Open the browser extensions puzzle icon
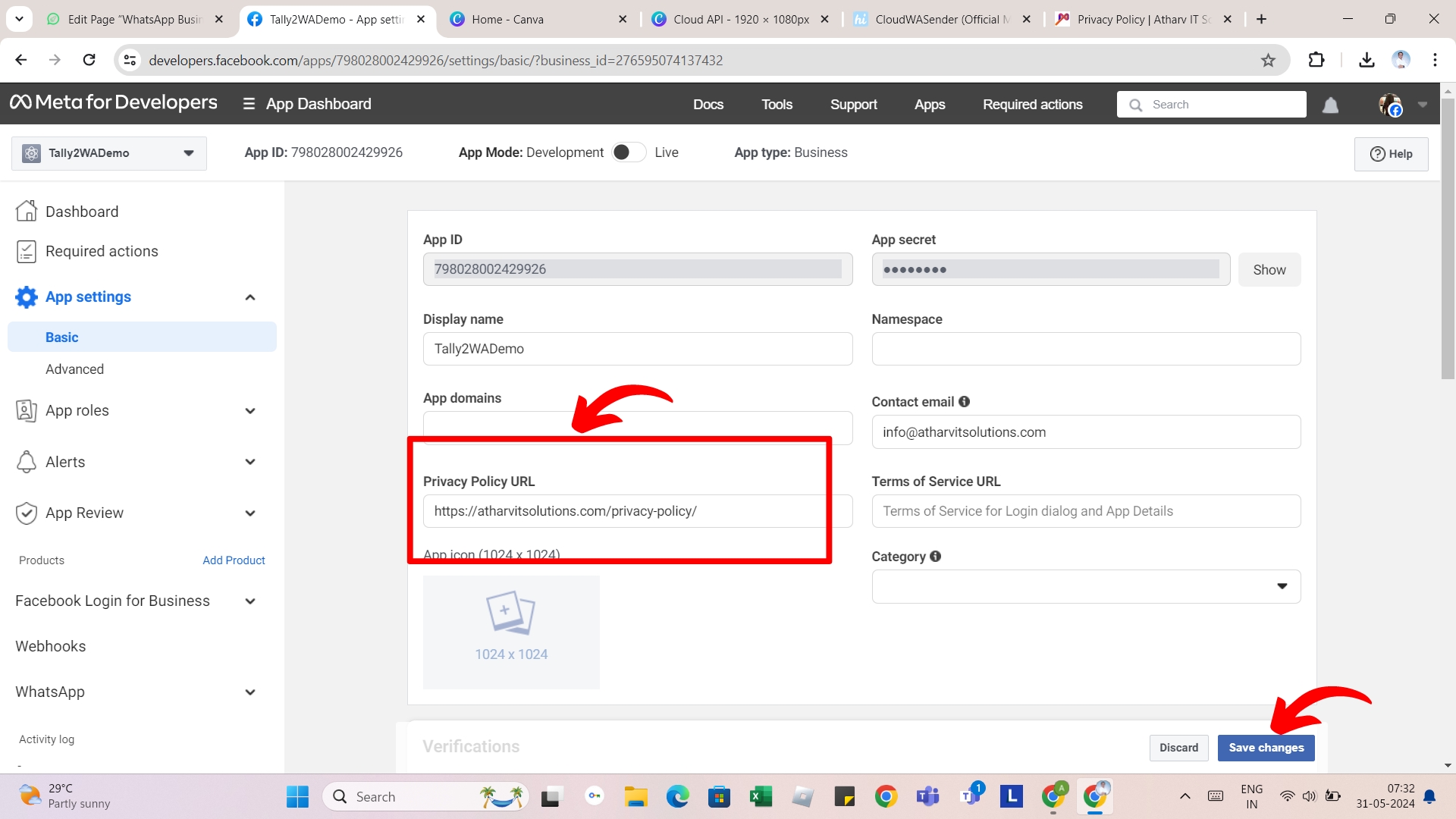The width and height of the screenshot is (1456, 819). (1316, 60)
